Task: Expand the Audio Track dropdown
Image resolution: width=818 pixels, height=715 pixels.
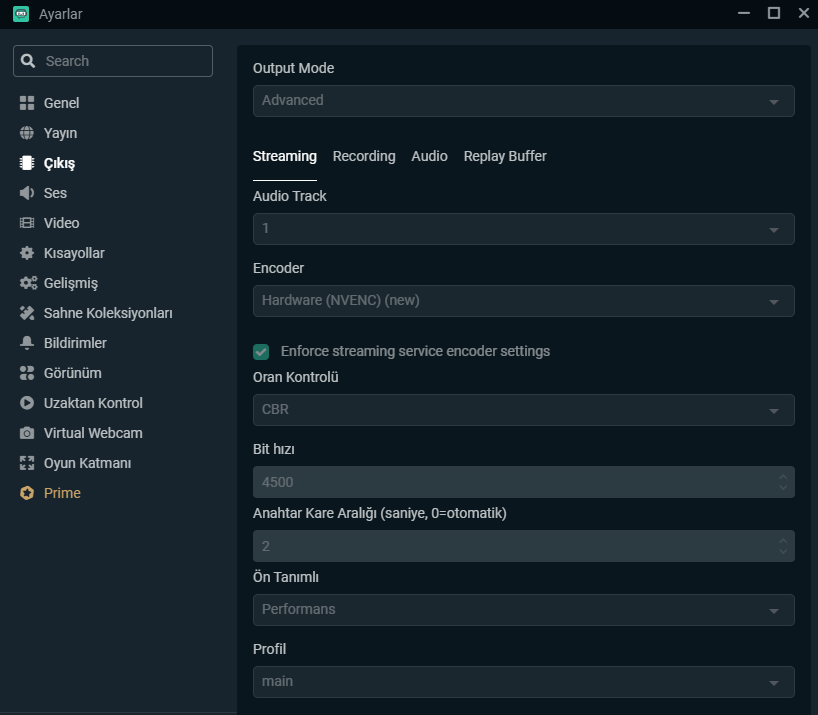Action: pos(524,229)
